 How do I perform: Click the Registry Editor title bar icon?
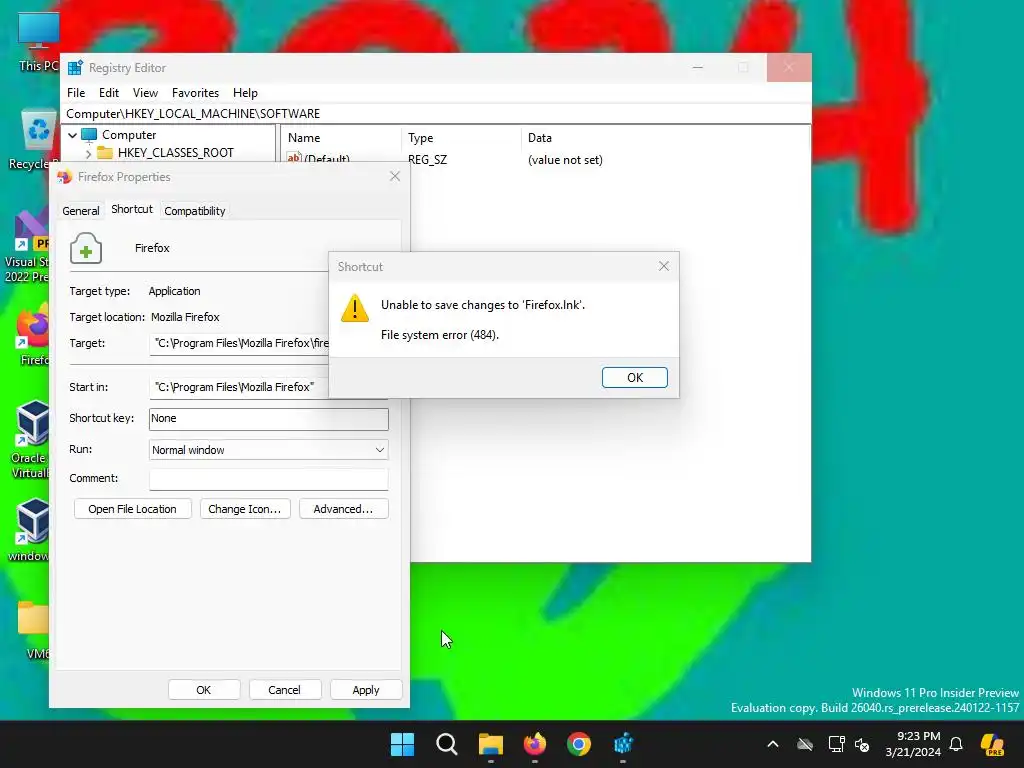tap(76, 68)
